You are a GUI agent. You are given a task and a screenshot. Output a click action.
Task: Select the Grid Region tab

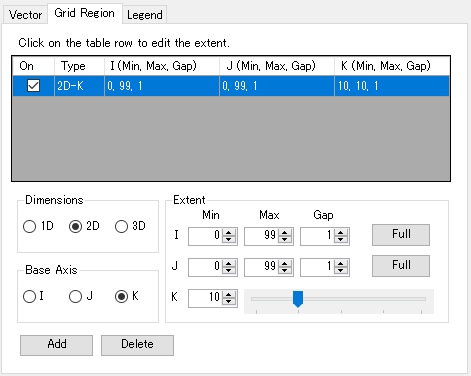point(85,13)
